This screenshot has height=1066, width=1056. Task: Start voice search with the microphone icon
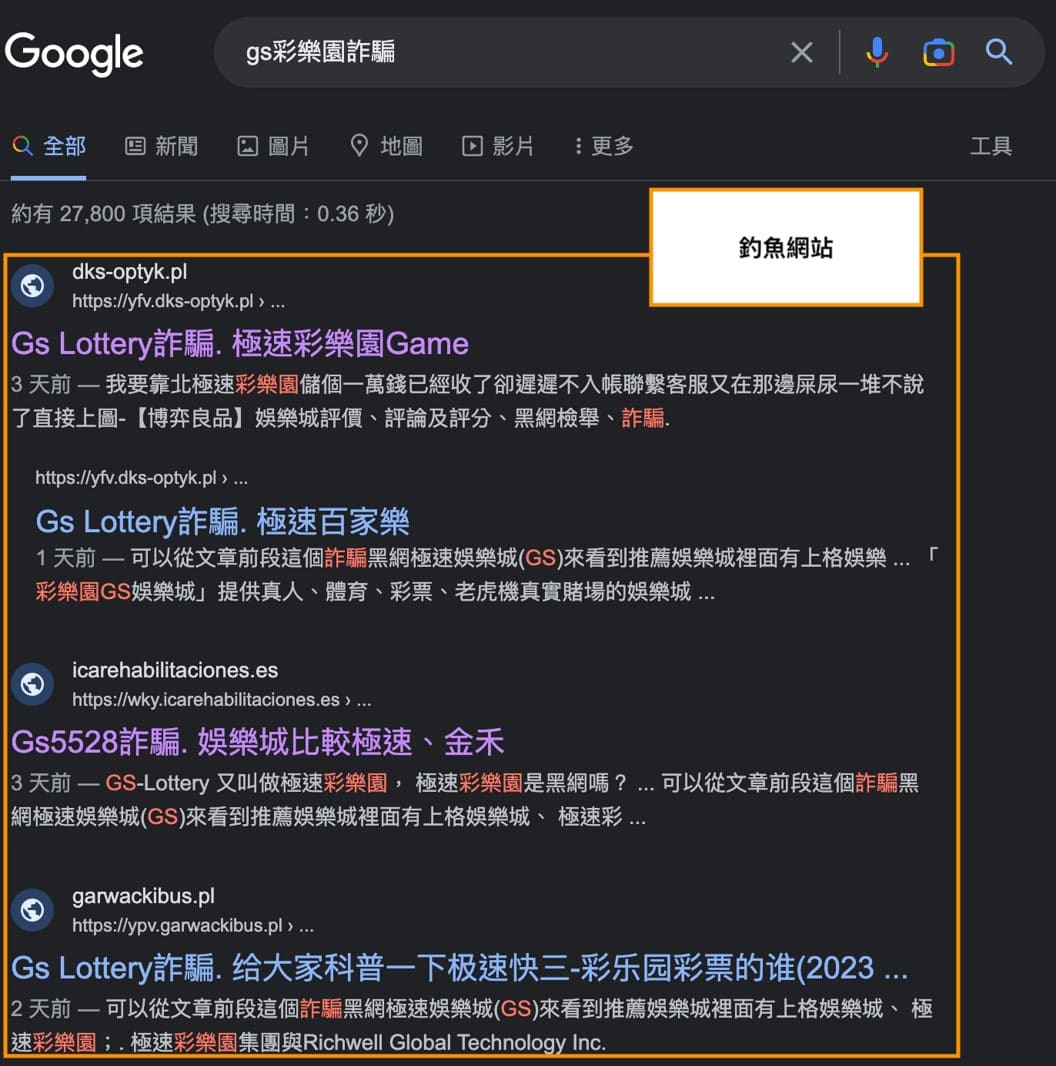click(876, 52)
